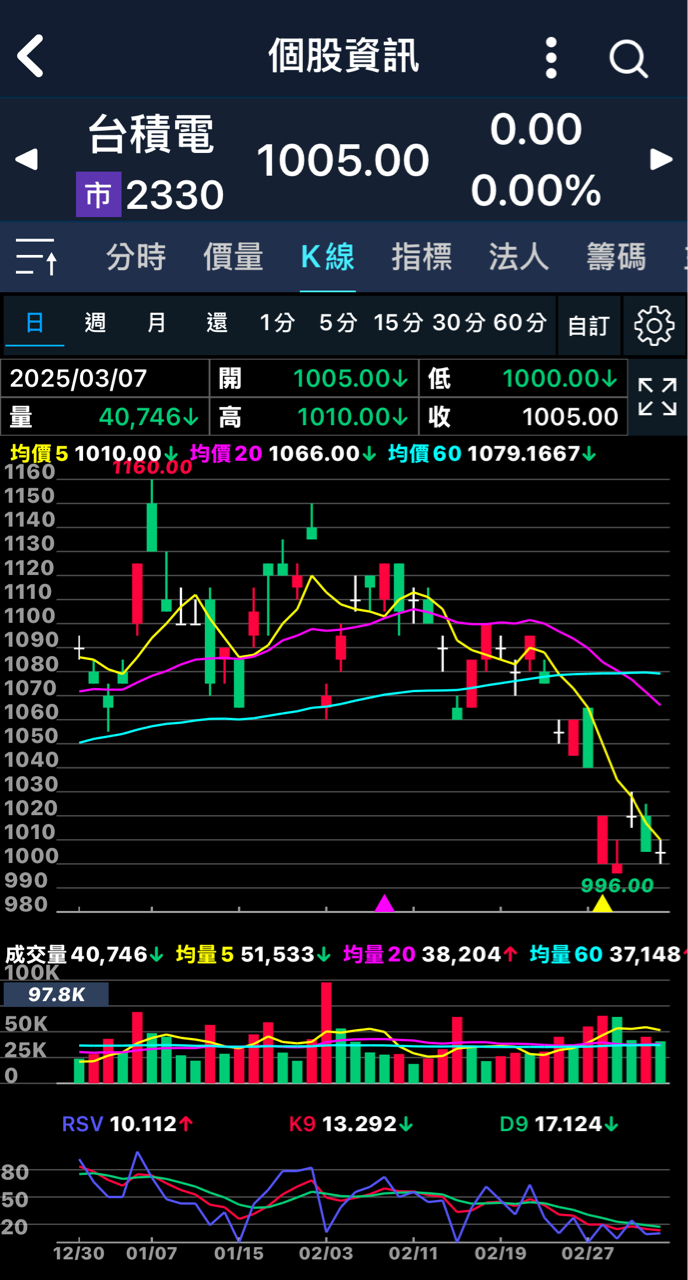Select the 1分 interval
This screenshot has height=1280, width=688.
(277, 323)
